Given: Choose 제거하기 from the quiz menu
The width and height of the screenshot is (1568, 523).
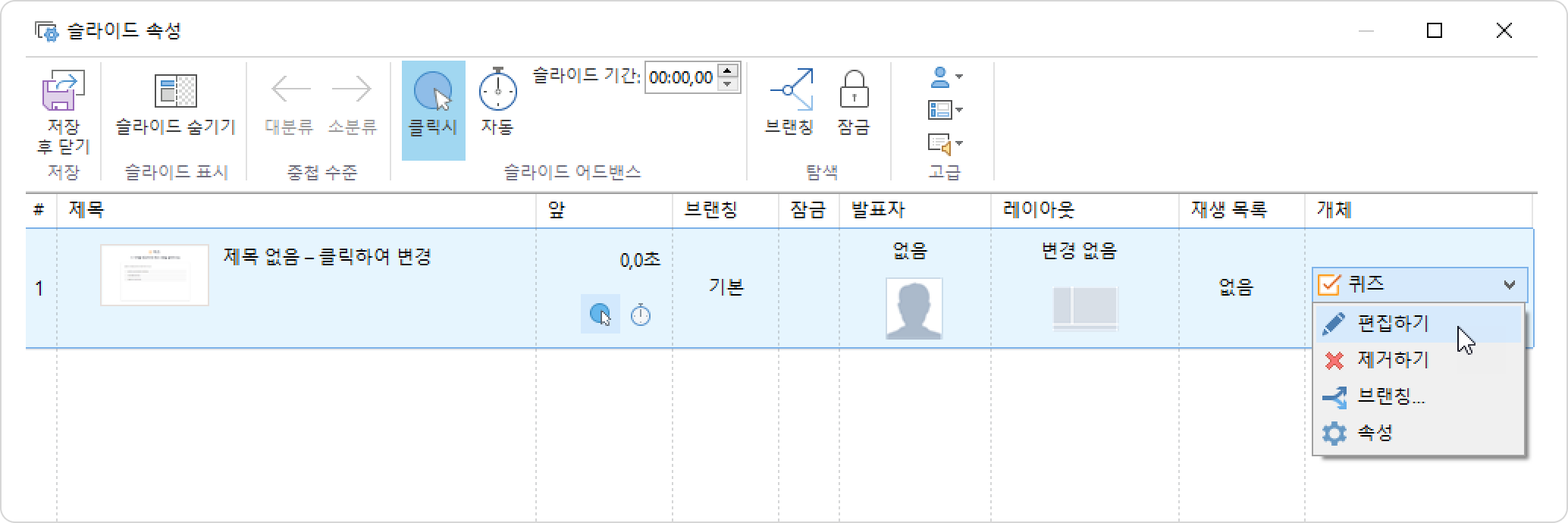Looking at the screenshot, I should click(1392, 360).
